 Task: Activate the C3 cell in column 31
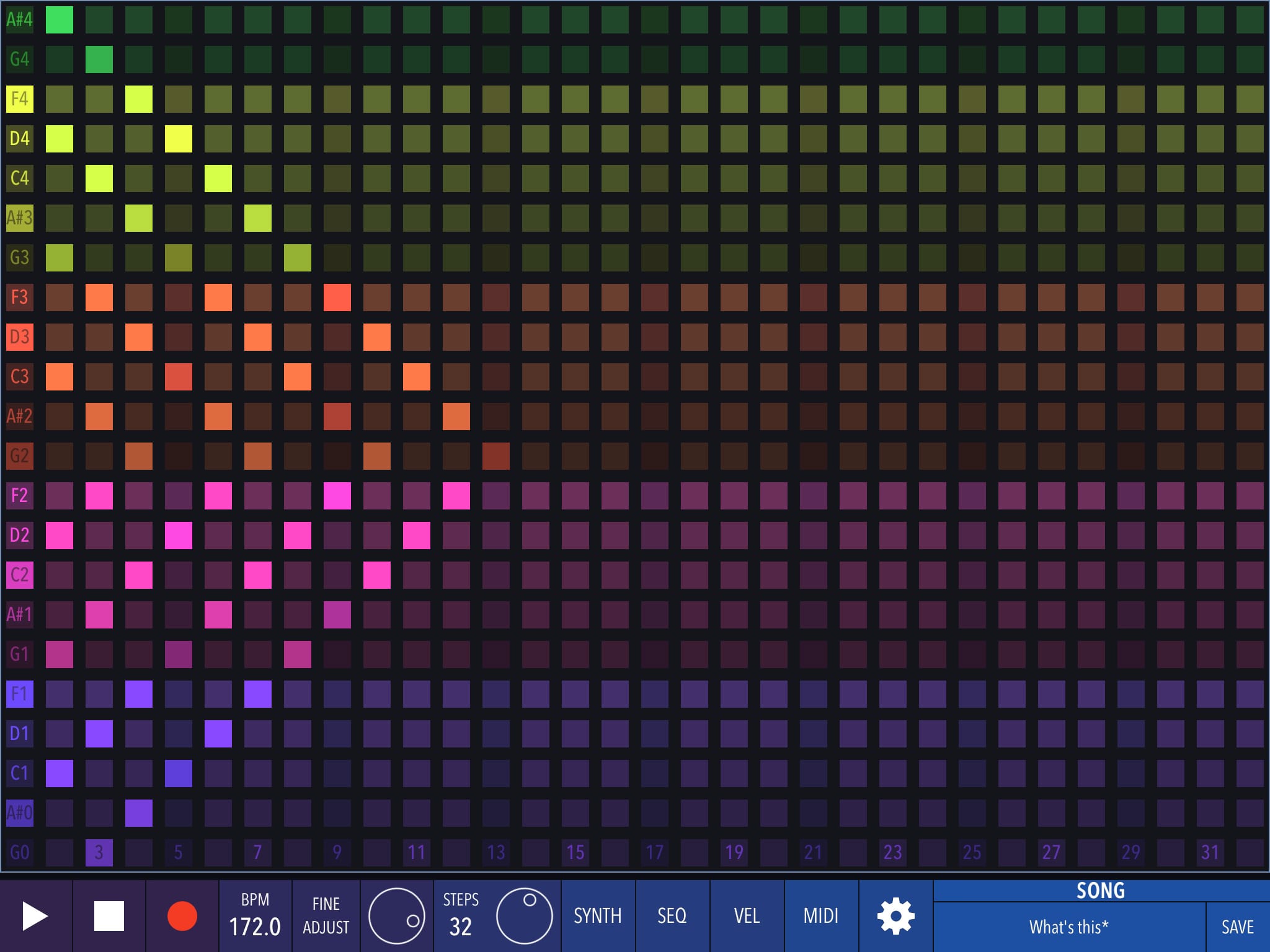pos(1210,377)
